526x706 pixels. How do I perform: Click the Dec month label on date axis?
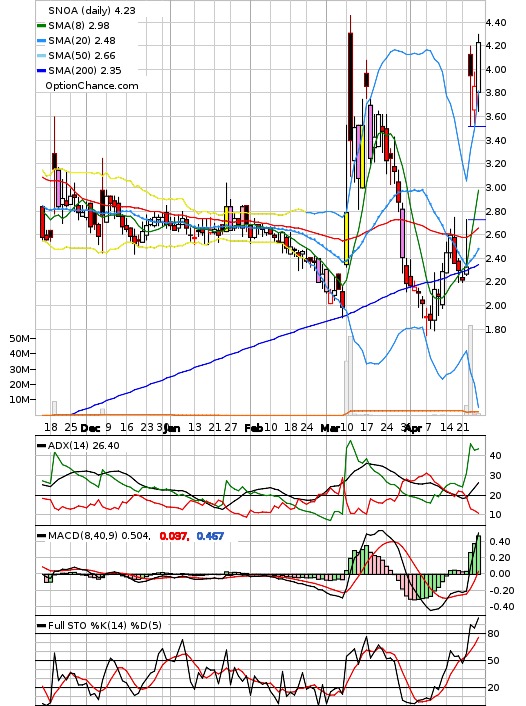click(90, 428)
